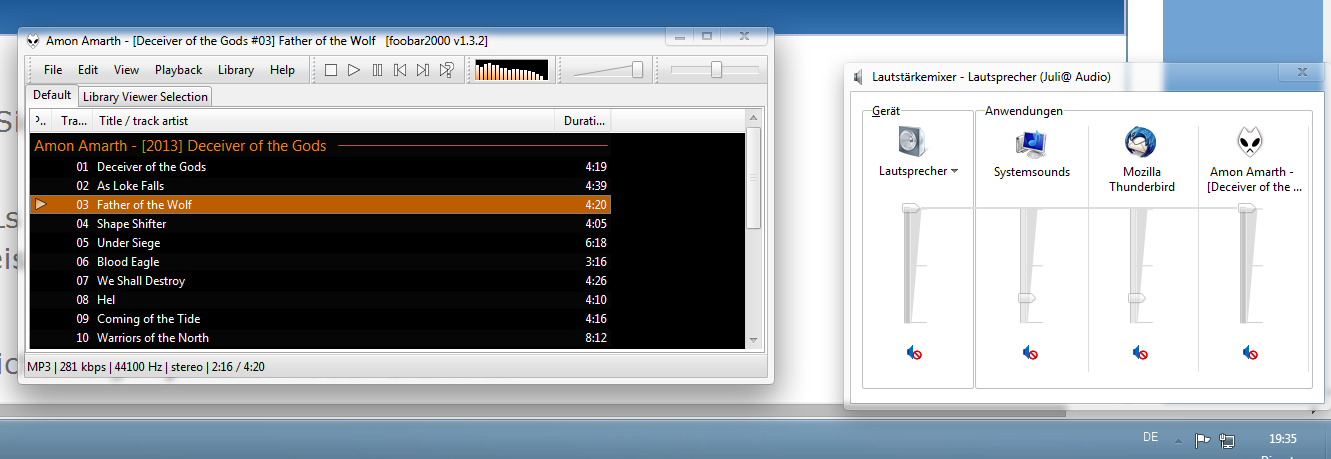Image resolution: width=1331 pixels, height=459 pixels.
Task: Skip to the next track
Action: [x=423, y=70]
